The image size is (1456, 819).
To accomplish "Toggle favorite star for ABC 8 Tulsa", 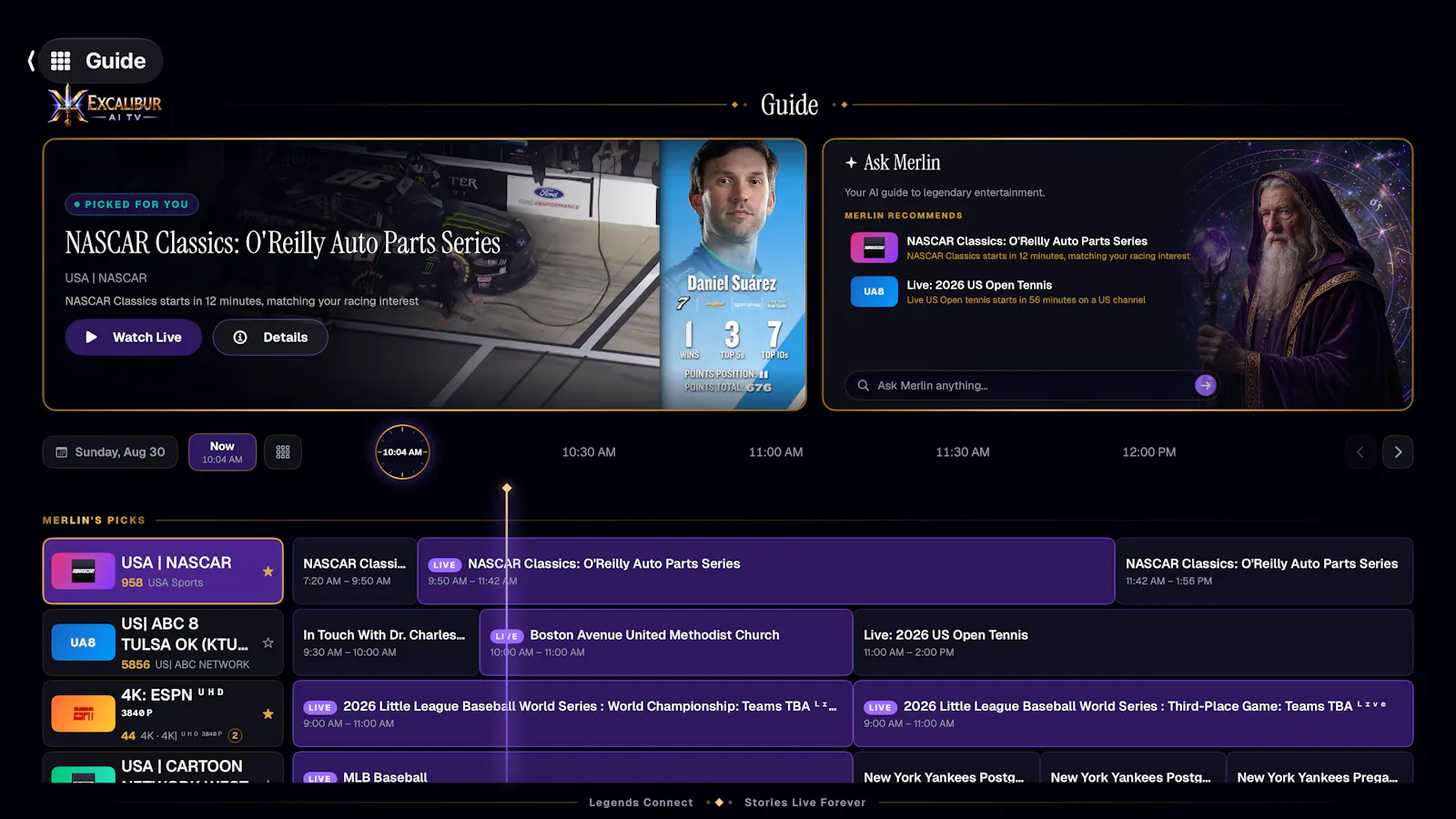I will (268, 642).
